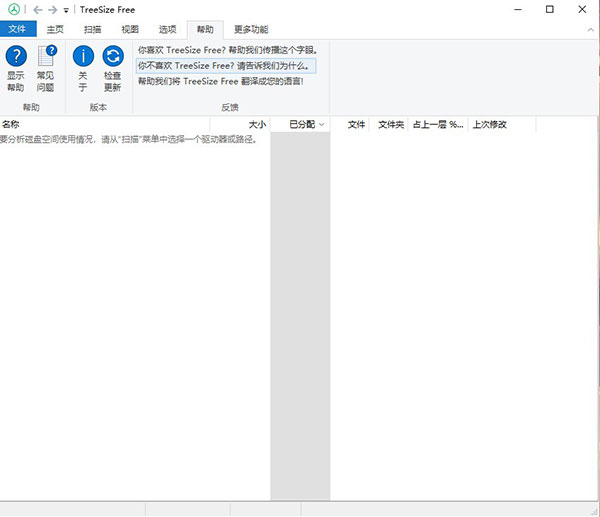This screenshot has width=600, height=517.
Task: Switch to the 更多功能 tab
Action: click(251, 29)
